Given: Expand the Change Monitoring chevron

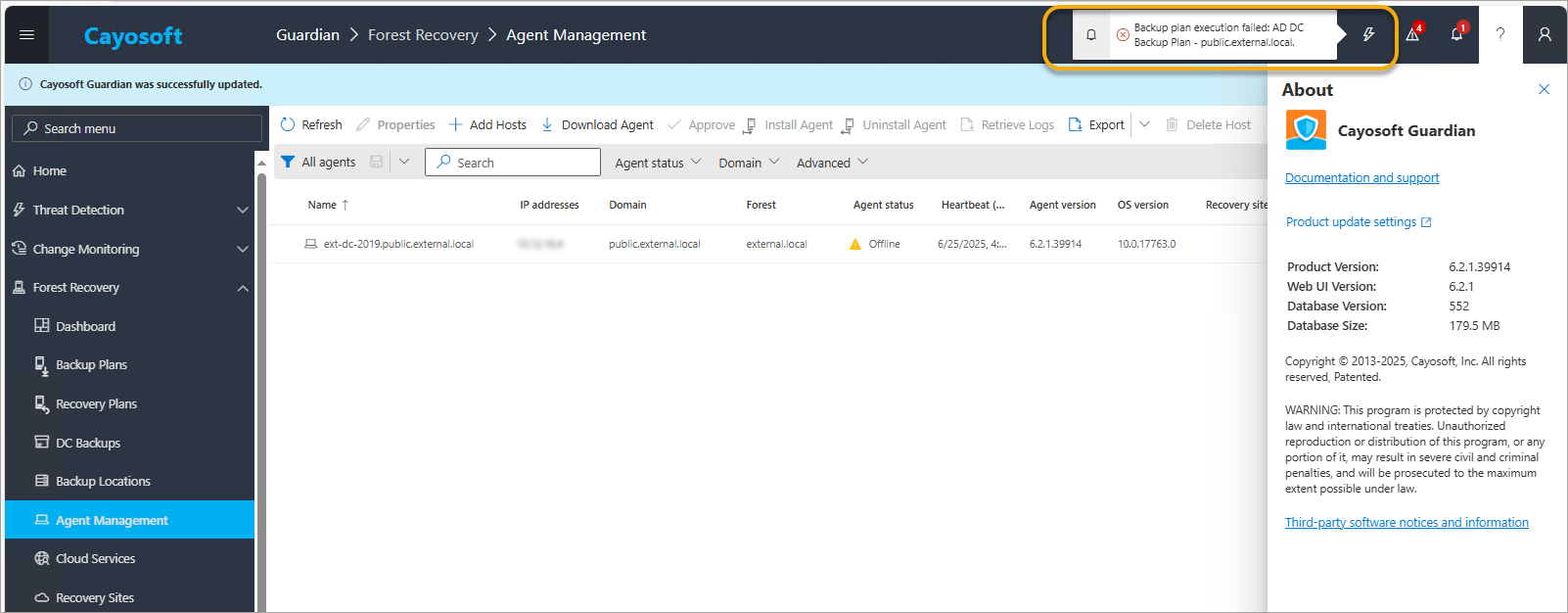Looking at the screenshot, I should [x=243, y=249].
